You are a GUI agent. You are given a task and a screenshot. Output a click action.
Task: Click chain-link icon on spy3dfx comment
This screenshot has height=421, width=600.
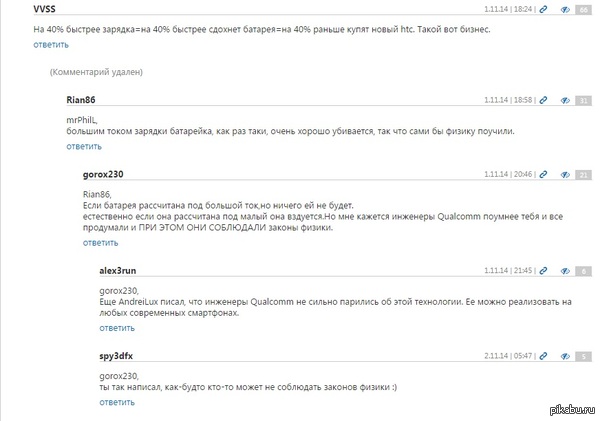point(542,355)
